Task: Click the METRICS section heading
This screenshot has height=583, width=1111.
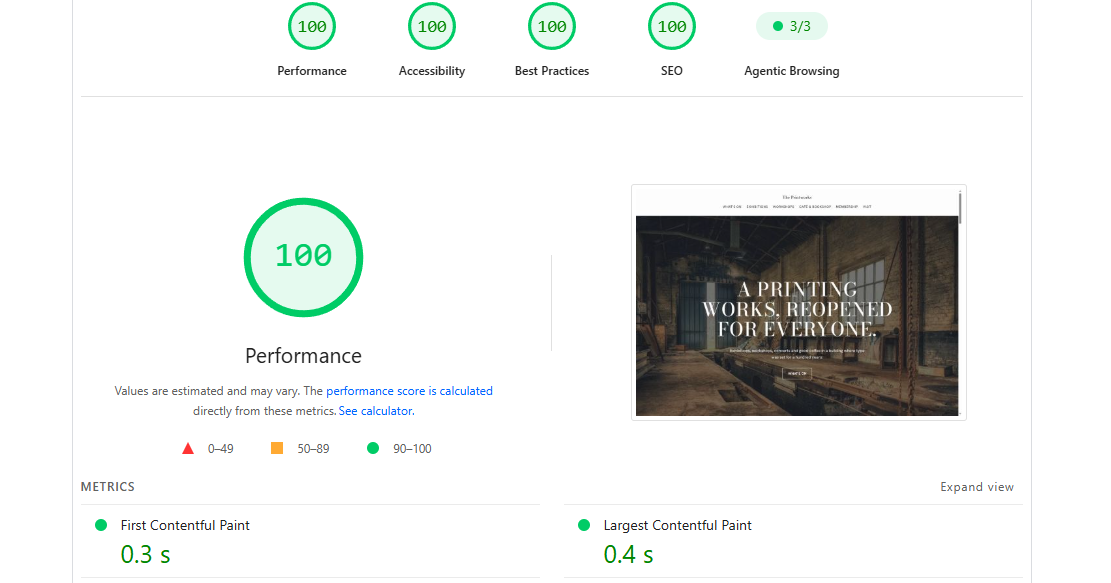Action: (108, 487)
